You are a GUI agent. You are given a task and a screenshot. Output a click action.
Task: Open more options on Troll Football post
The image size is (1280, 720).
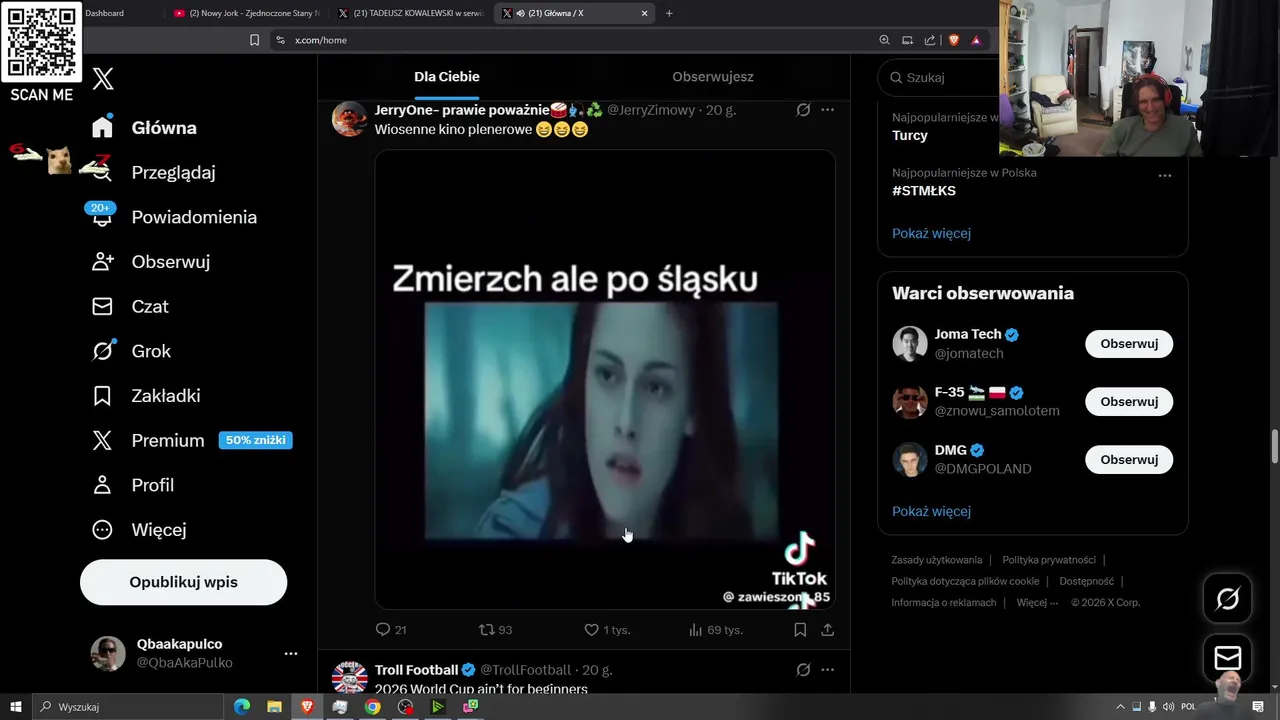click(827, 669)
